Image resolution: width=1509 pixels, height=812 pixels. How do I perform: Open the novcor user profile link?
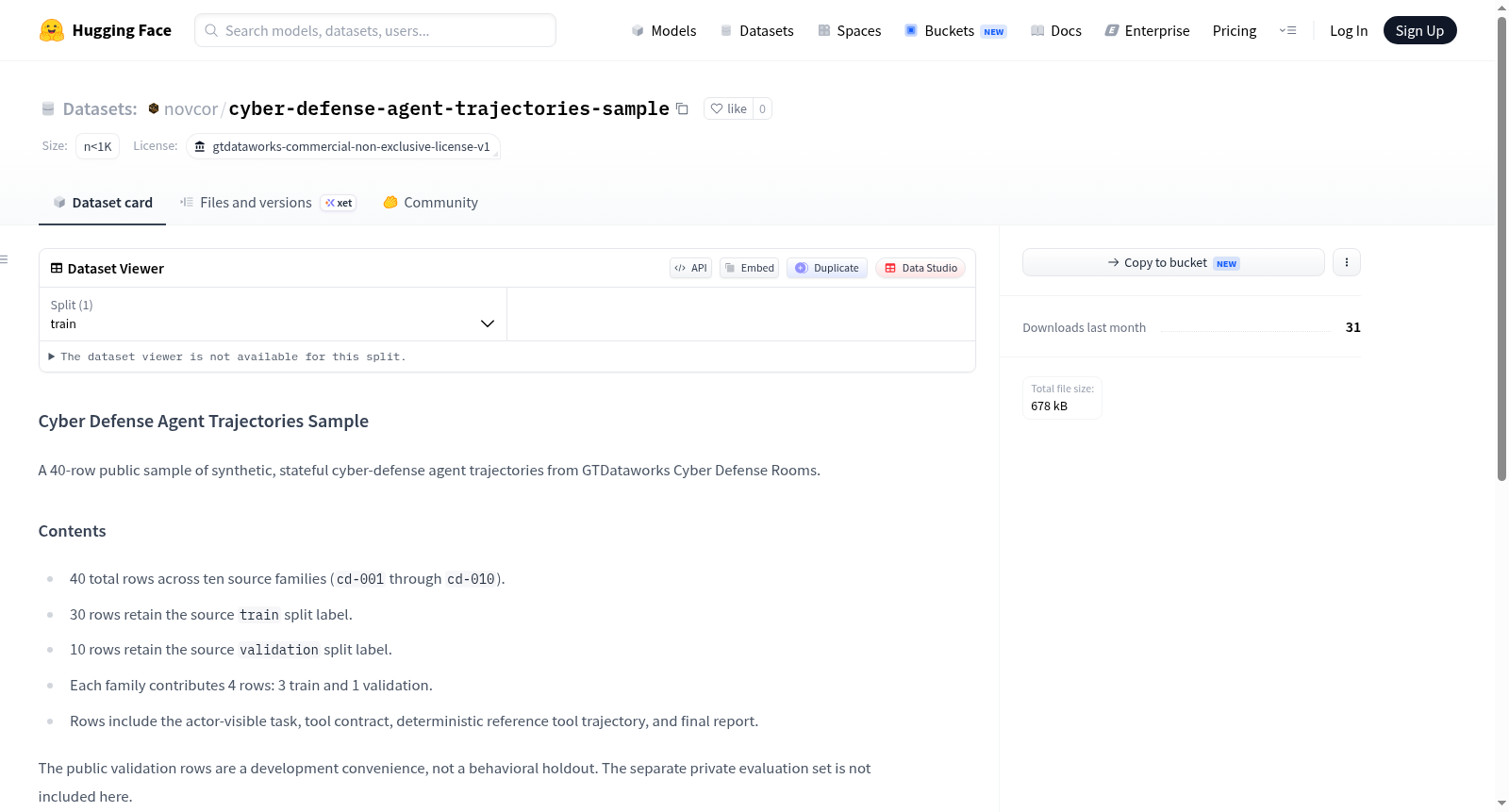coord(191,108)
